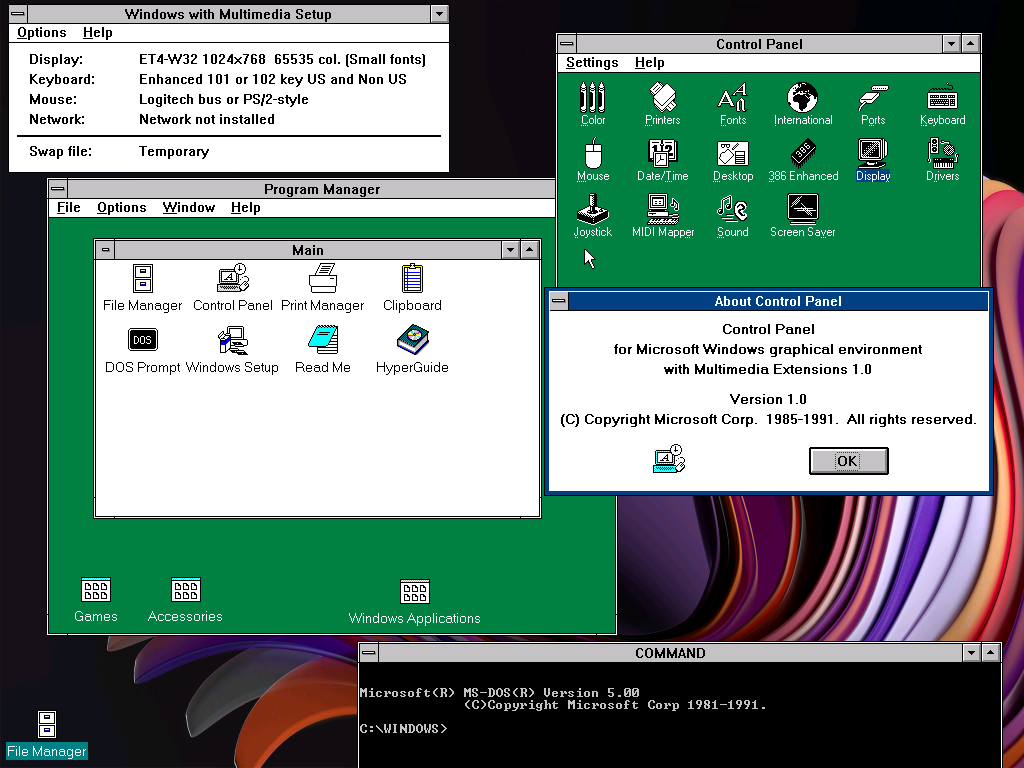
Task: Open the Window menu in Program Manager
Action: [x=189, y=207]
